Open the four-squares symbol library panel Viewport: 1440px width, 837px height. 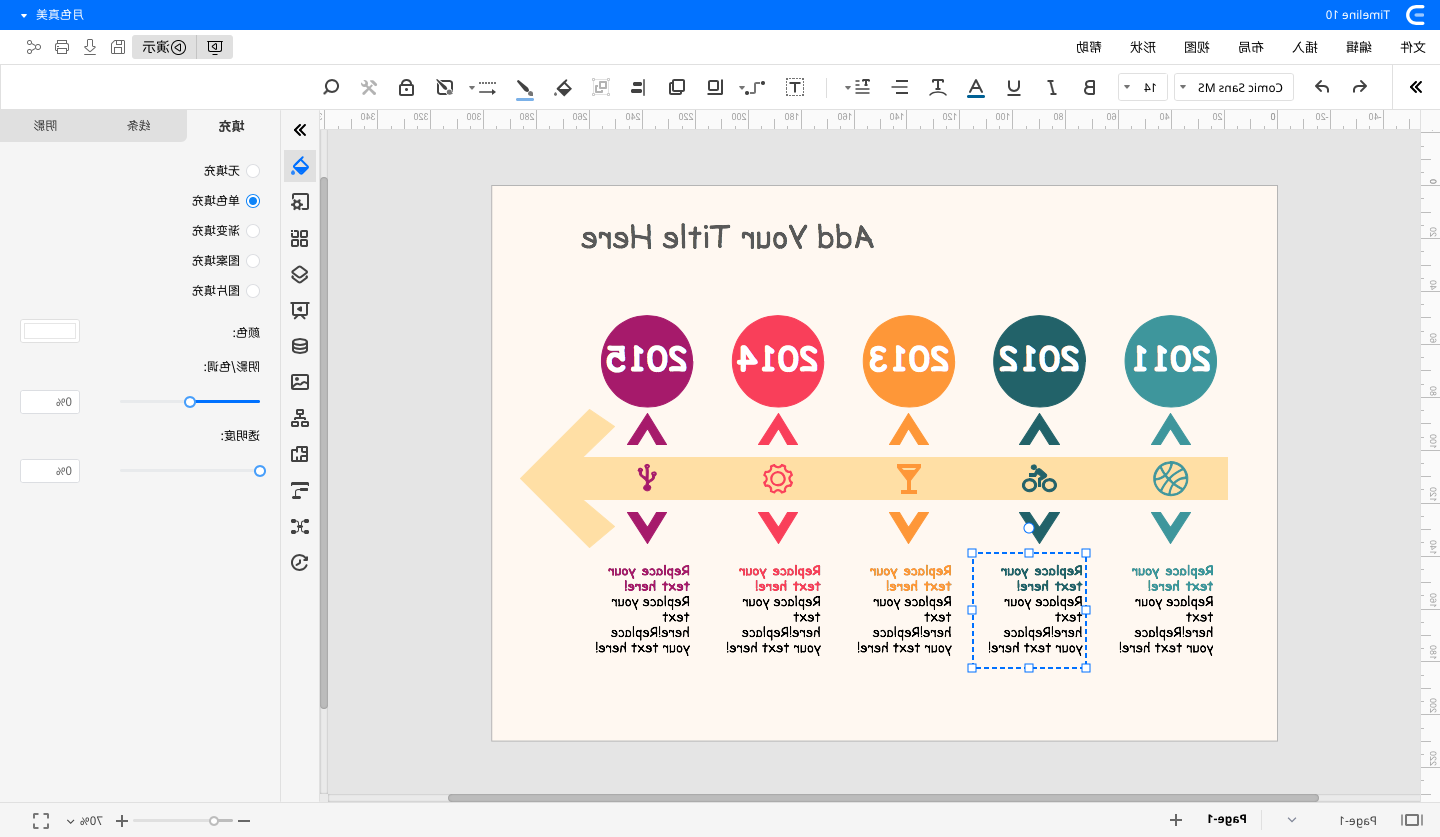tap(299, 238)
